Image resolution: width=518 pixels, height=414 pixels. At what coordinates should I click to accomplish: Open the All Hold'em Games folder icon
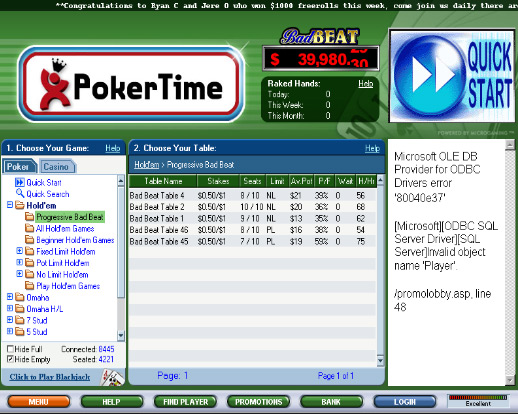(x=30, y=228)
